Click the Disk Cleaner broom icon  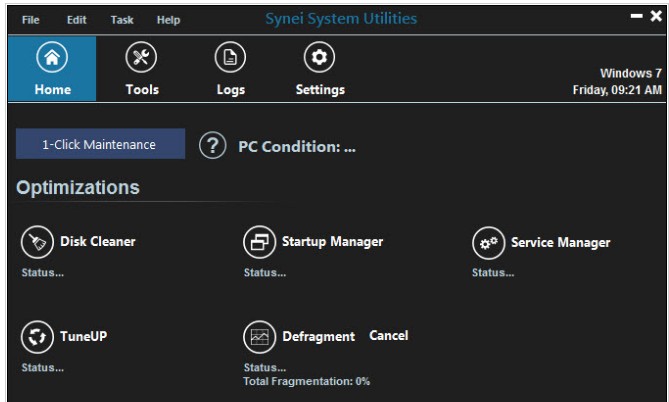[x=37, y=242]
